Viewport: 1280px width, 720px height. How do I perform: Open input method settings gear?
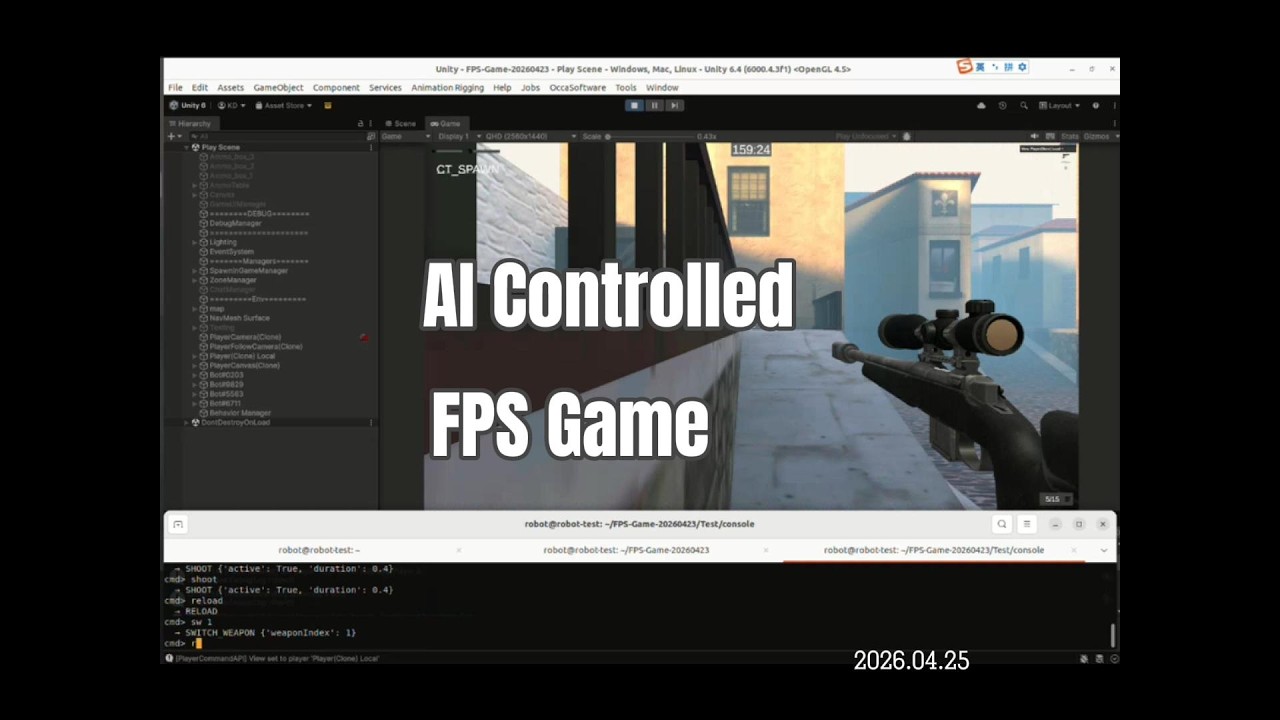pos(1022,67)
